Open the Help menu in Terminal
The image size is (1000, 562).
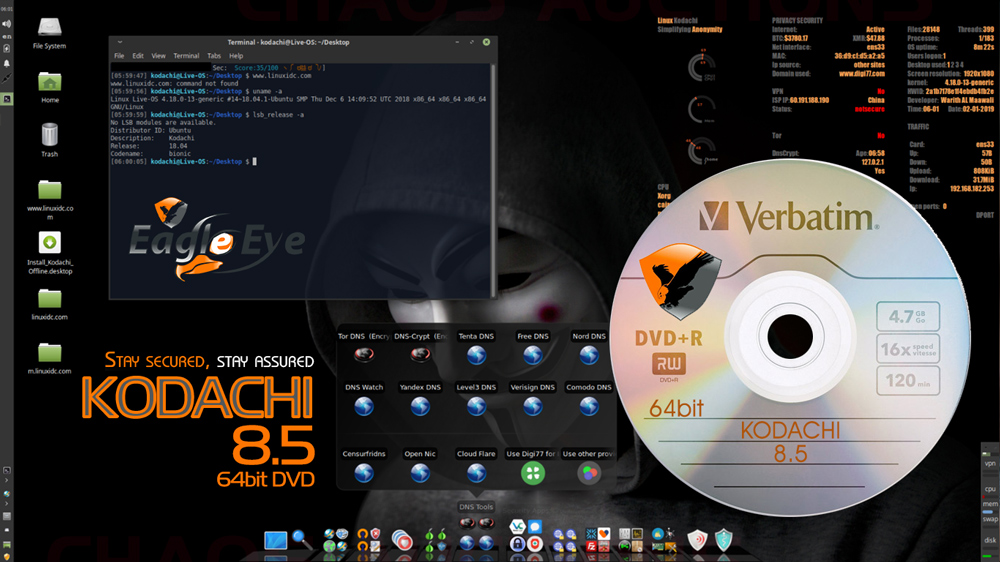[236, 55]
